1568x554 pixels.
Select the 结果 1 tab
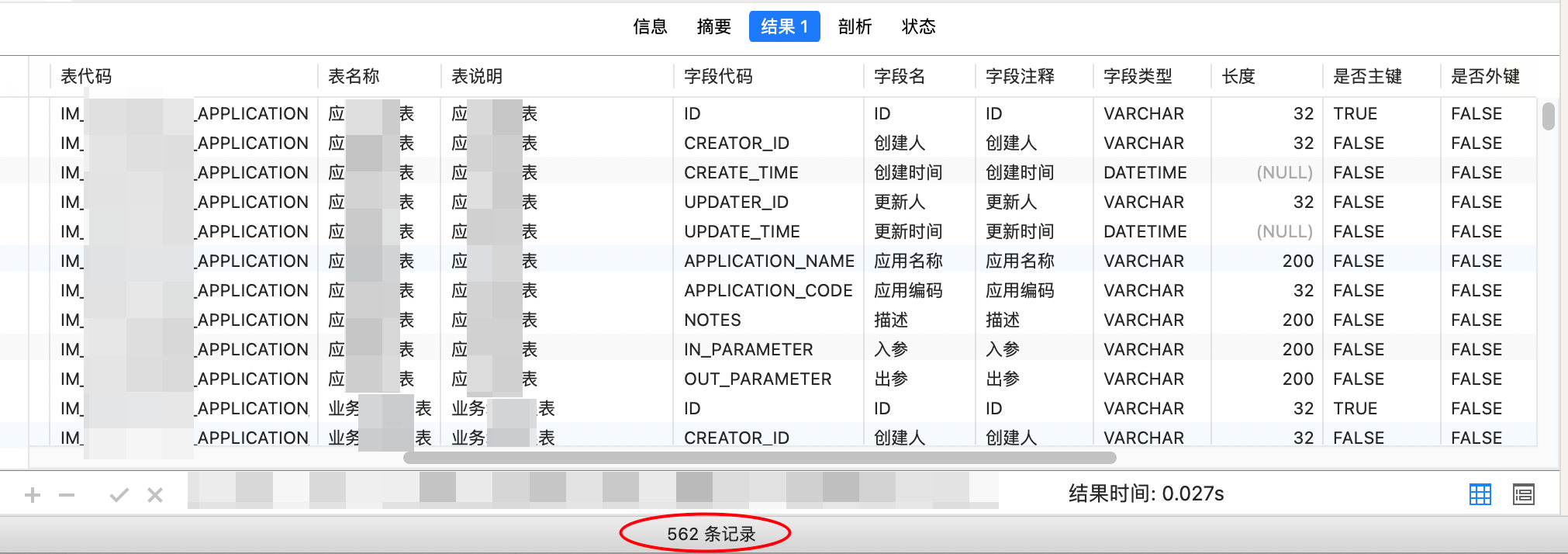pos(784,27)
